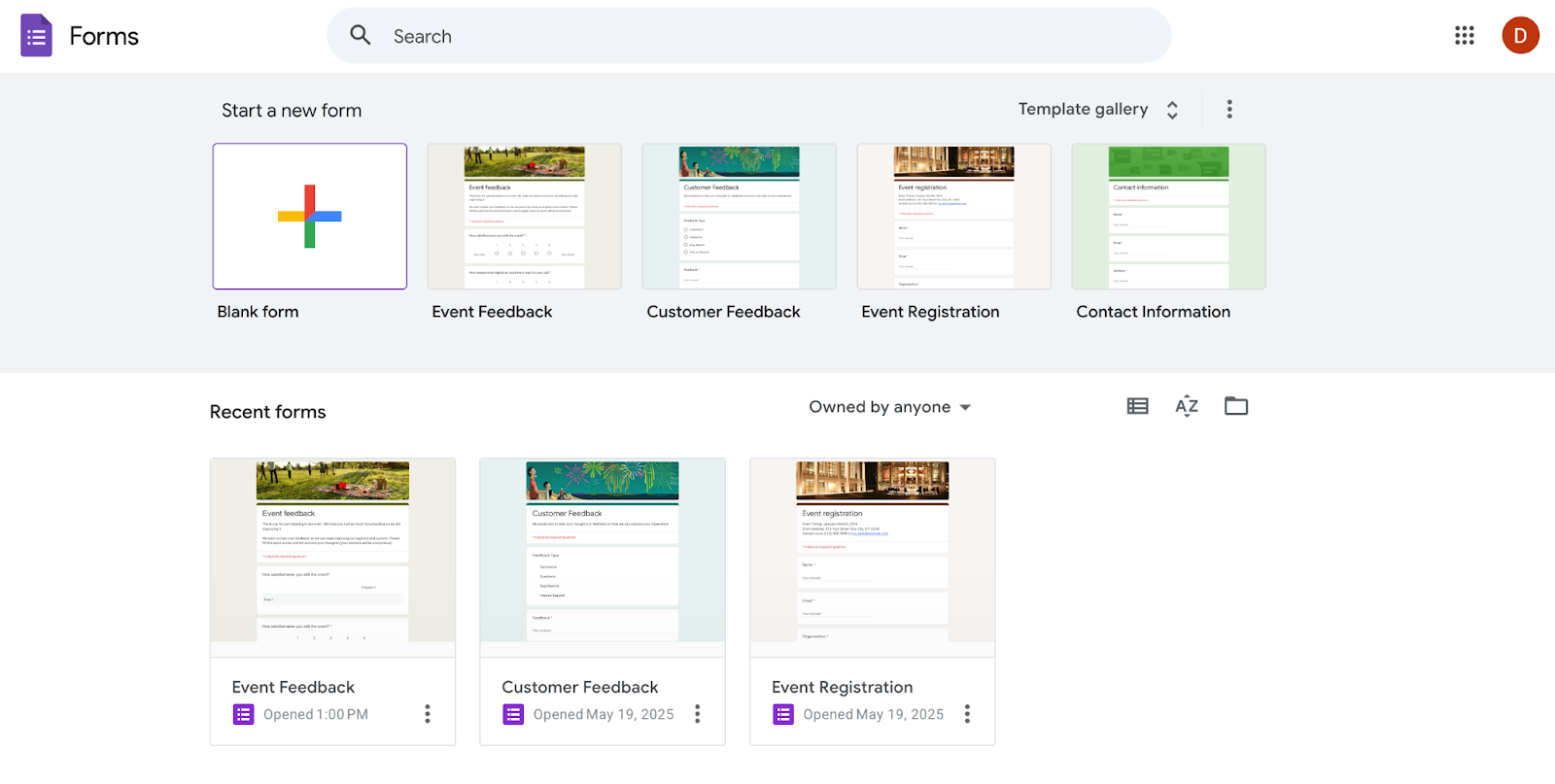
Task: Open the recent Customer Feedback form title
Action: [x=580, y=687]
